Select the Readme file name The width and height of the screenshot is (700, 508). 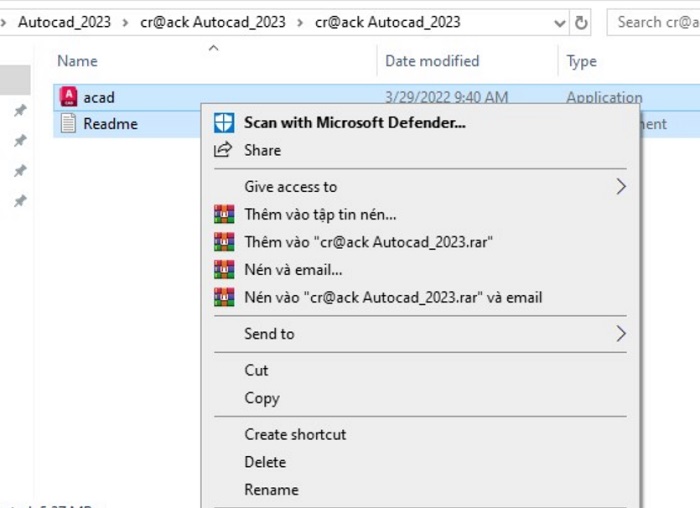coord(110,124)
